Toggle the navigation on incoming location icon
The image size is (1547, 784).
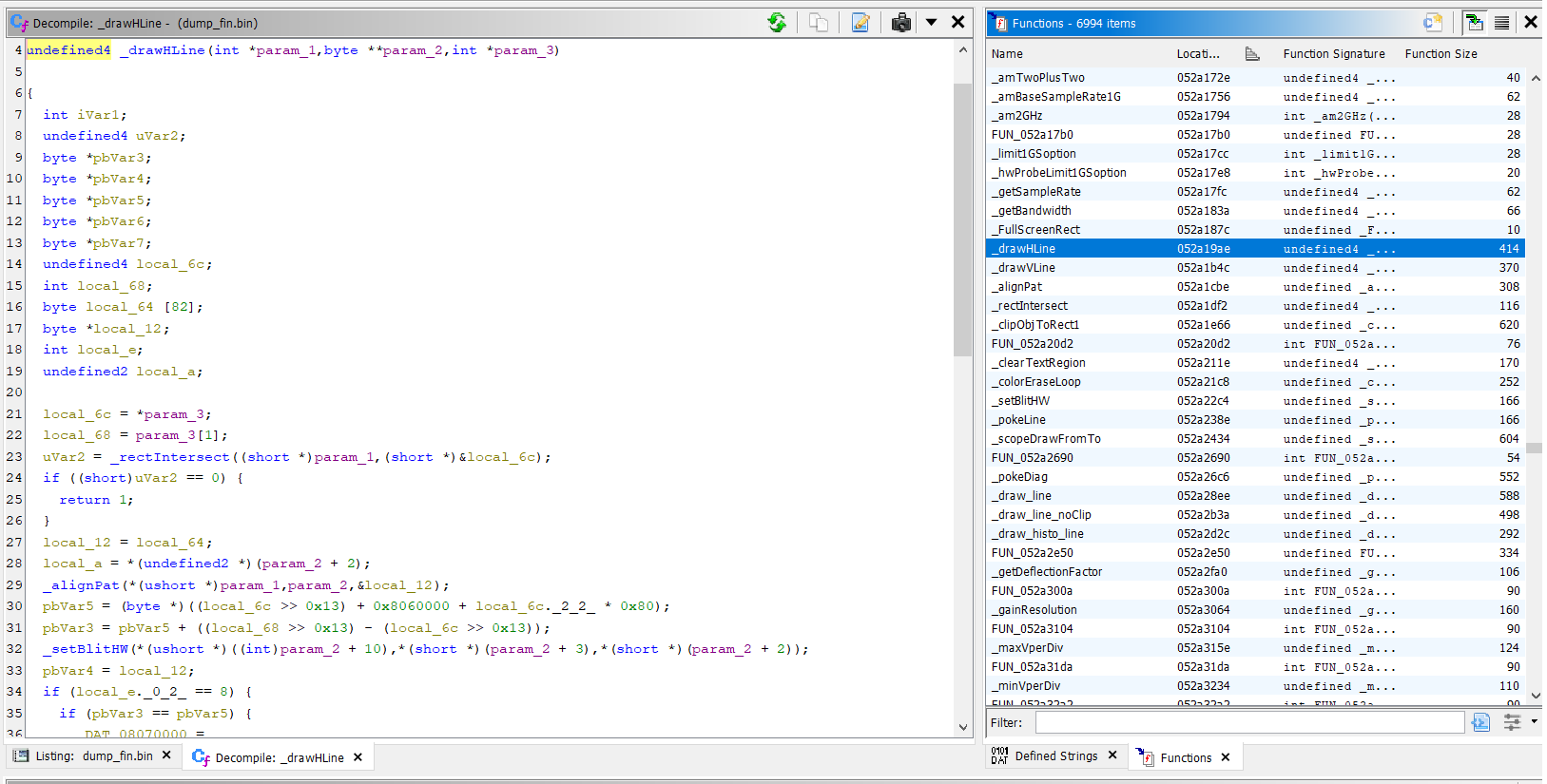pyautogui.click(x=1475, y=23)
